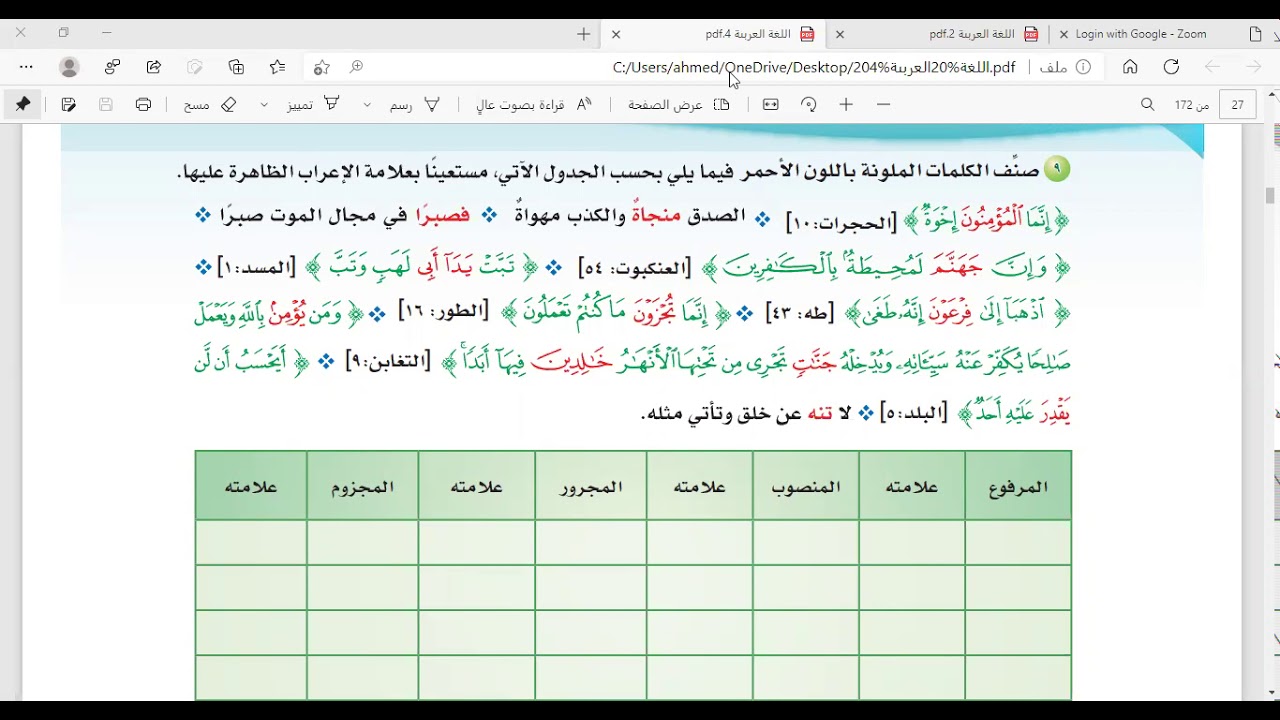
Task: Click the green exercise number 9 badge
Action: 1057,169
